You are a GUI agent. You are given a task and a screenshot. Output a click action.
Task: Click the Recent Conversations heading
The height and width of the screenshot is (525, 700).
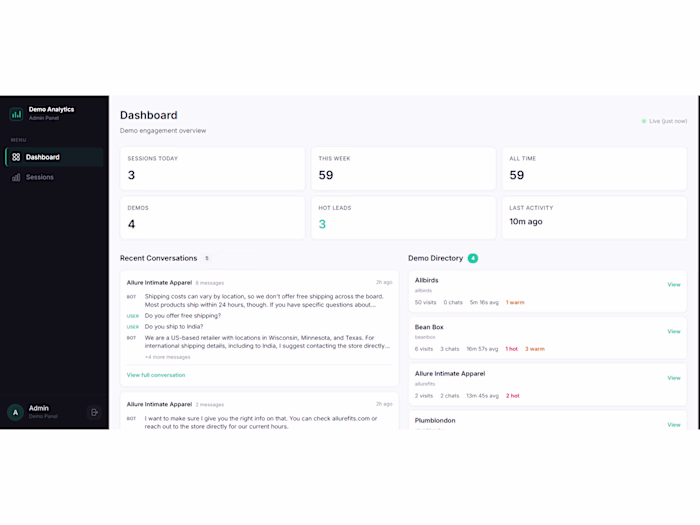pos(158,258)
